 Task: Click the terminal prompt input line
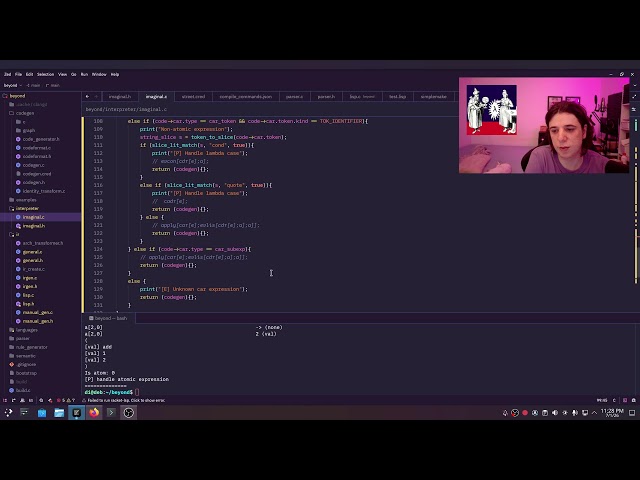coord(137,392)
